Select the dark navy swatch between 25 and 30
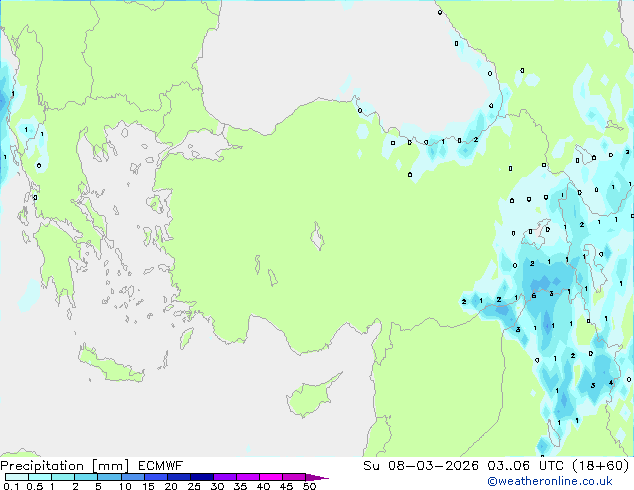 [201, 477]
